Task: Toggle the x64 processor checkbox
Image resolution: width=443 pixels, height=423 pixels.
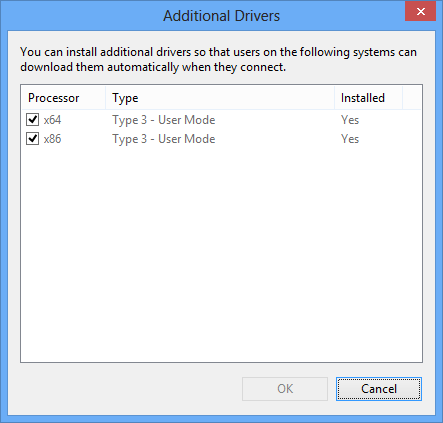Action: pos(33,119)
